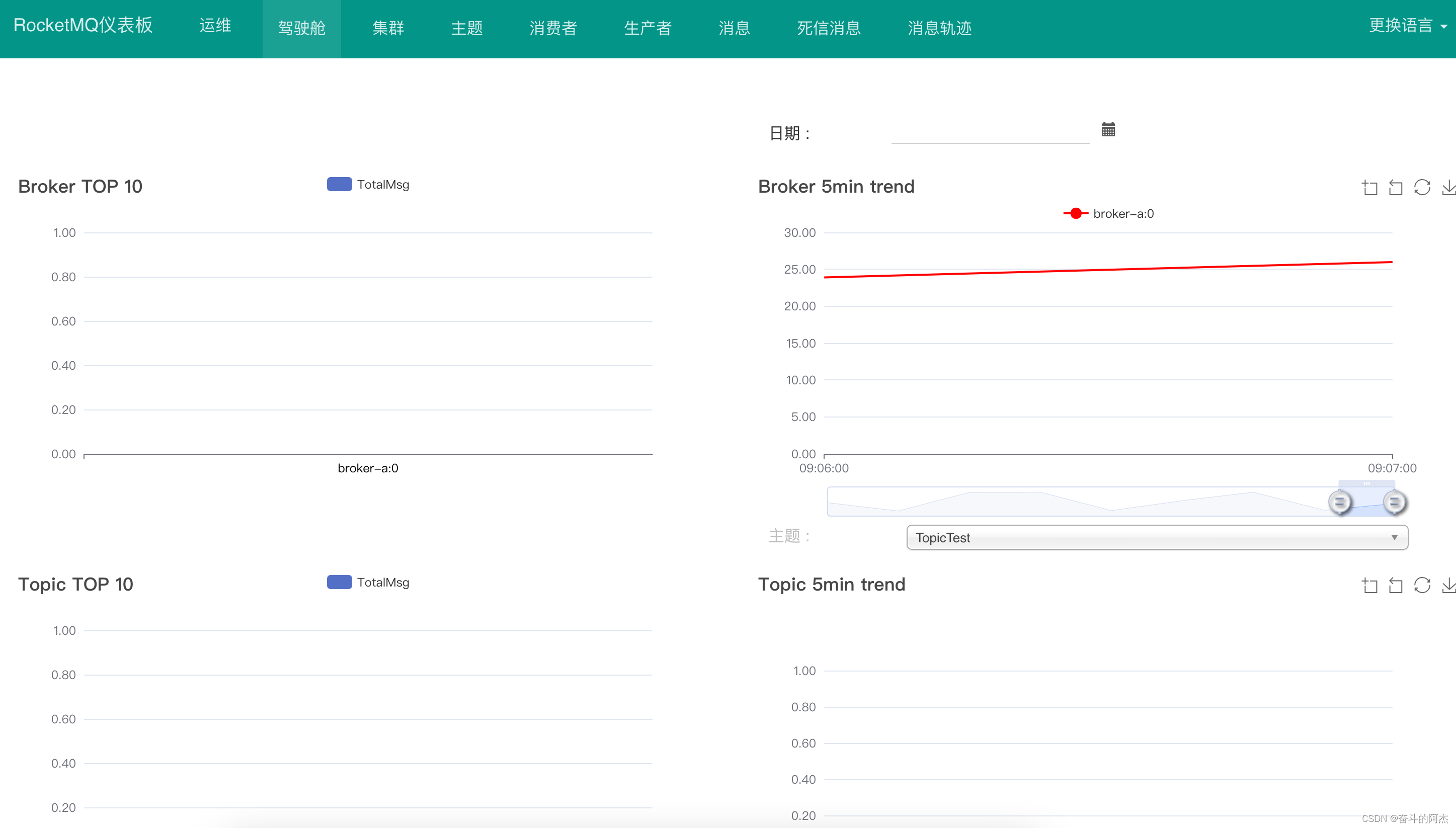Download Broker 5min trend as image

(x=1448, y=187)
